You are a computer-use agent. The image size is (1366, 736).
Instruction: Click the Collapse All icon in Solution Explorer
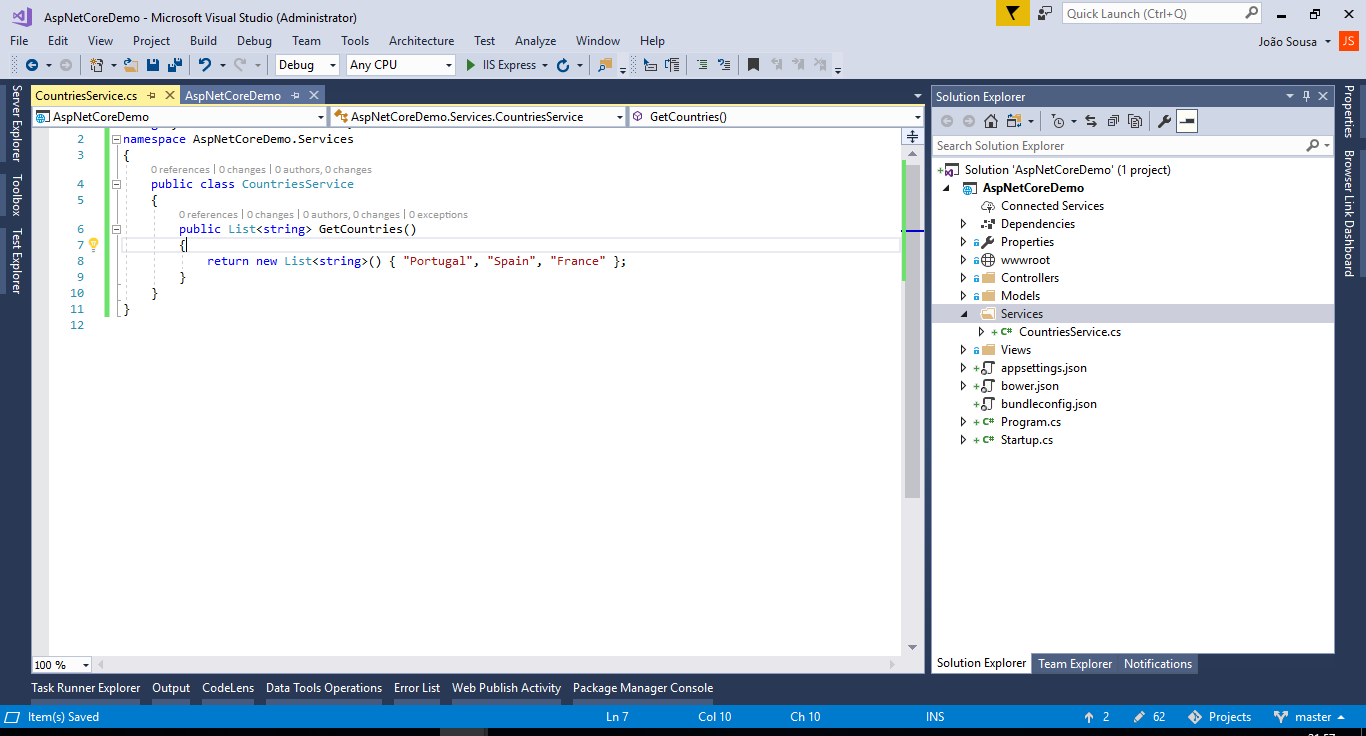(1113, 121)
